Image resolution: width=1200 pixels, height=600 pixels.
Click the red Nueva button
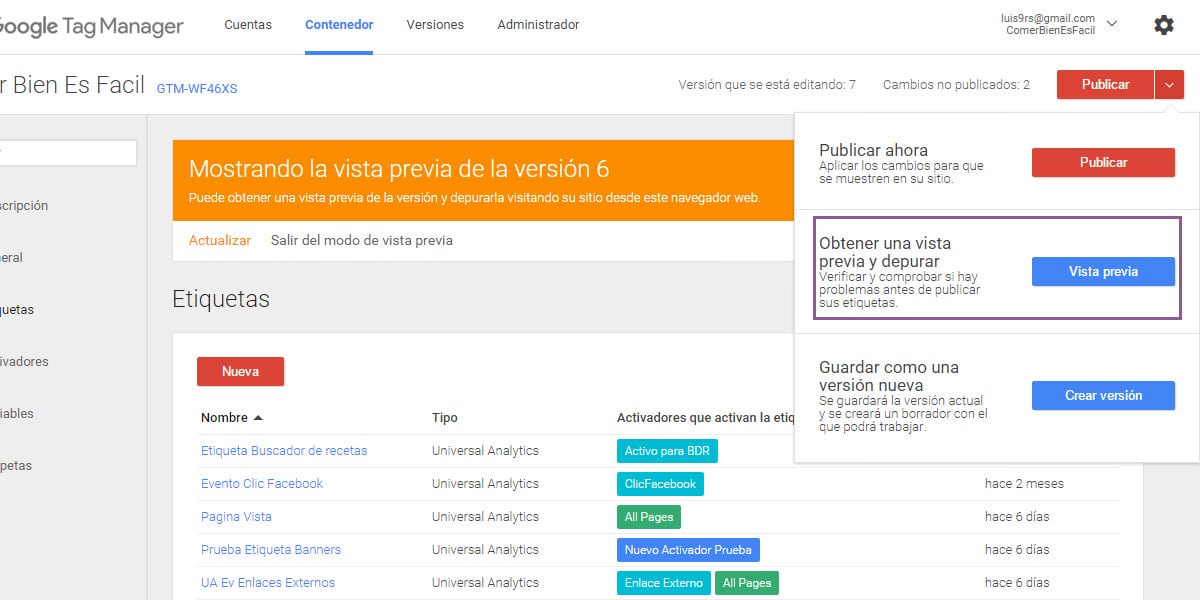pos(240,371)
